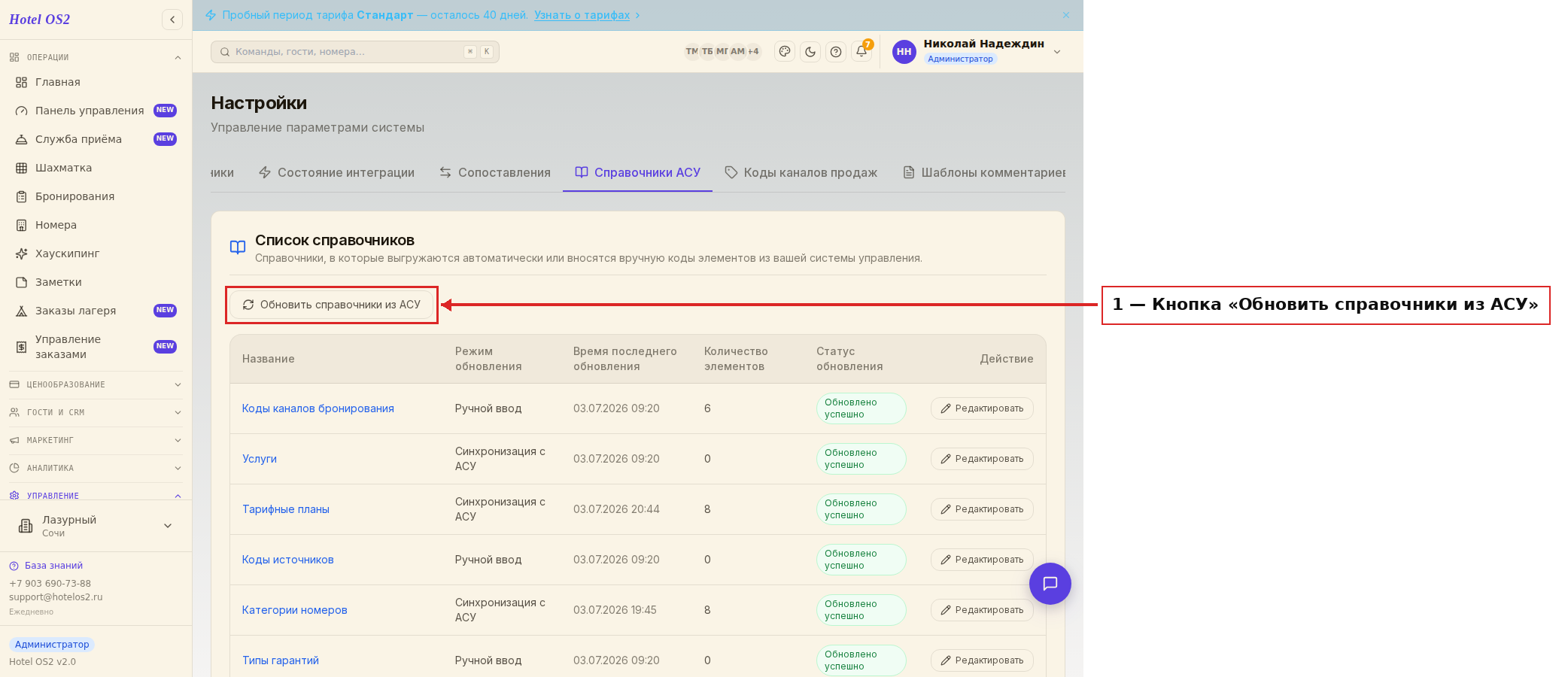Viewport: 1568px width, 677px height.
Task: Open the Николай Надеждин user menu
Action: [x=977, y=51]
